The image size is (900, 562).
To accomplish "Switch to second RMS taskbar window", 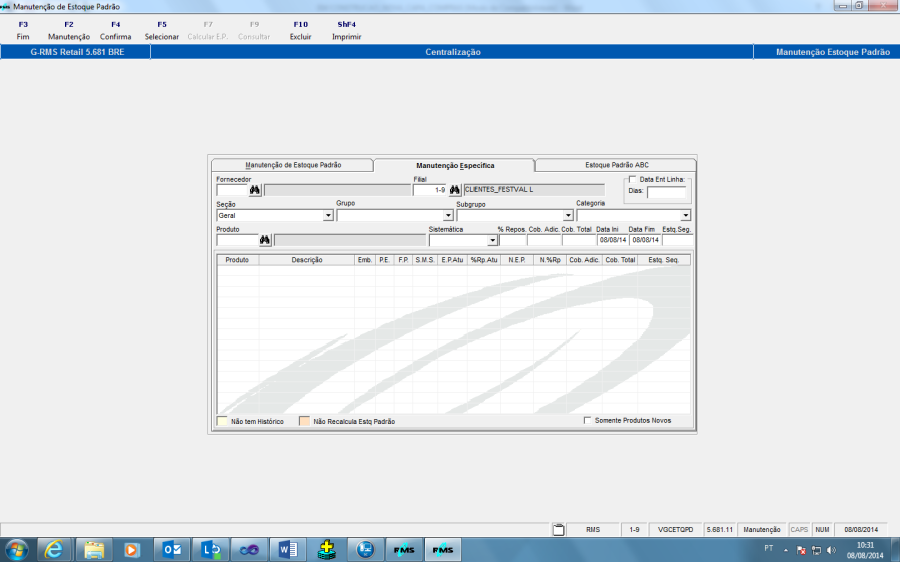I will [443, 550].
